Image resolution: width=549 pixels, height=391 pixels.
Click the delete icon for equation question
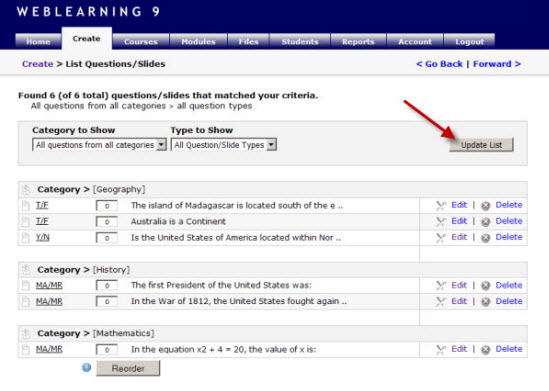[x=485, y=350]
